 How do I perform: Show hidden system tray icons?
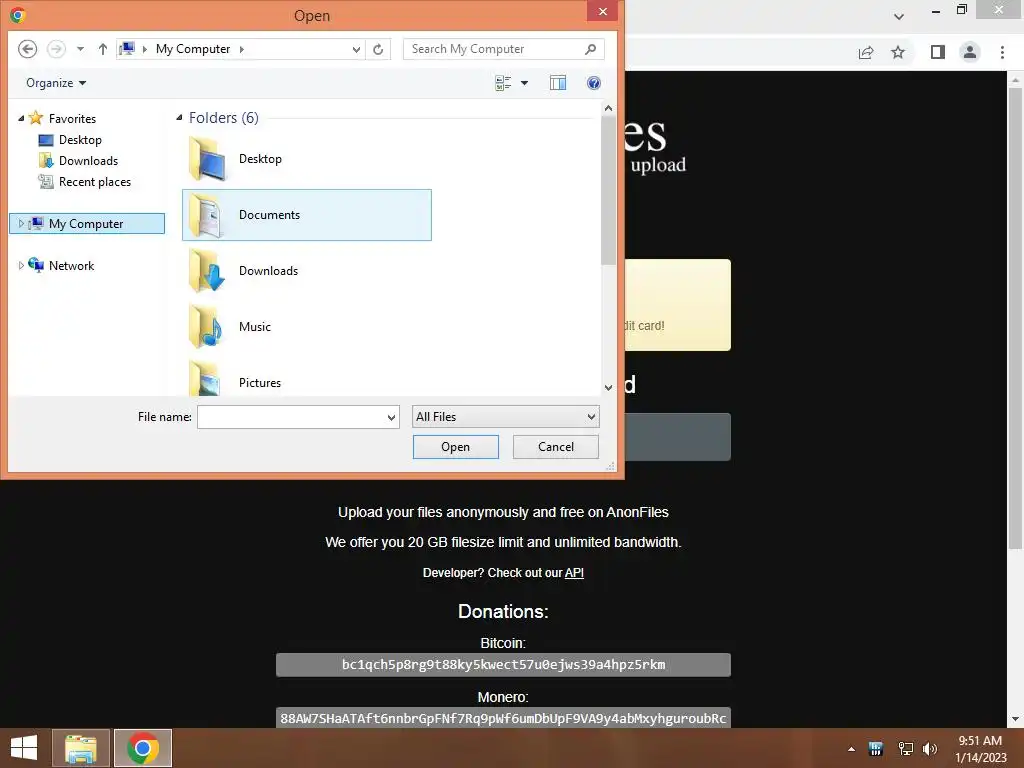pyautogui.click(x=851, y=749)
